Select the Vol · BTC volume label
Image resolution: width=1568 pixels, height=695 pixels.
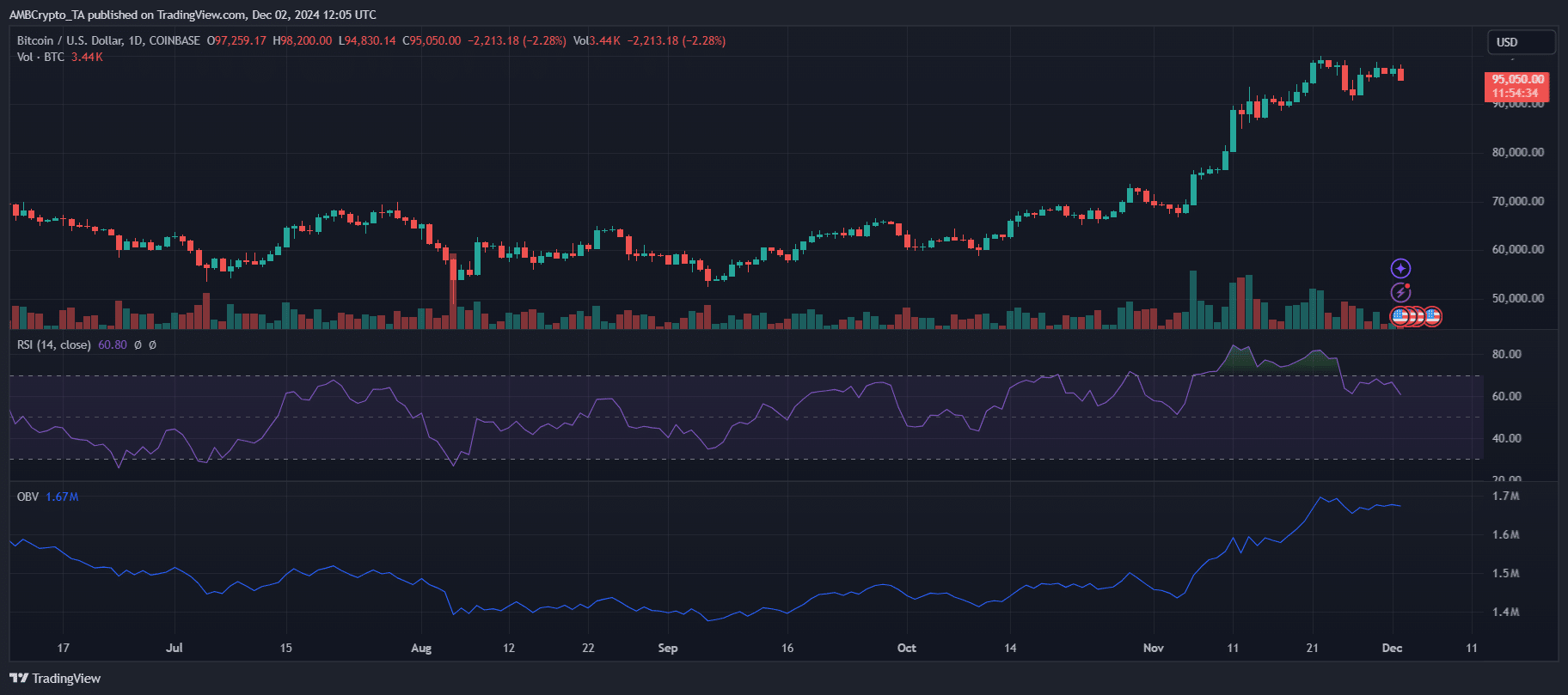coord(40,57)
